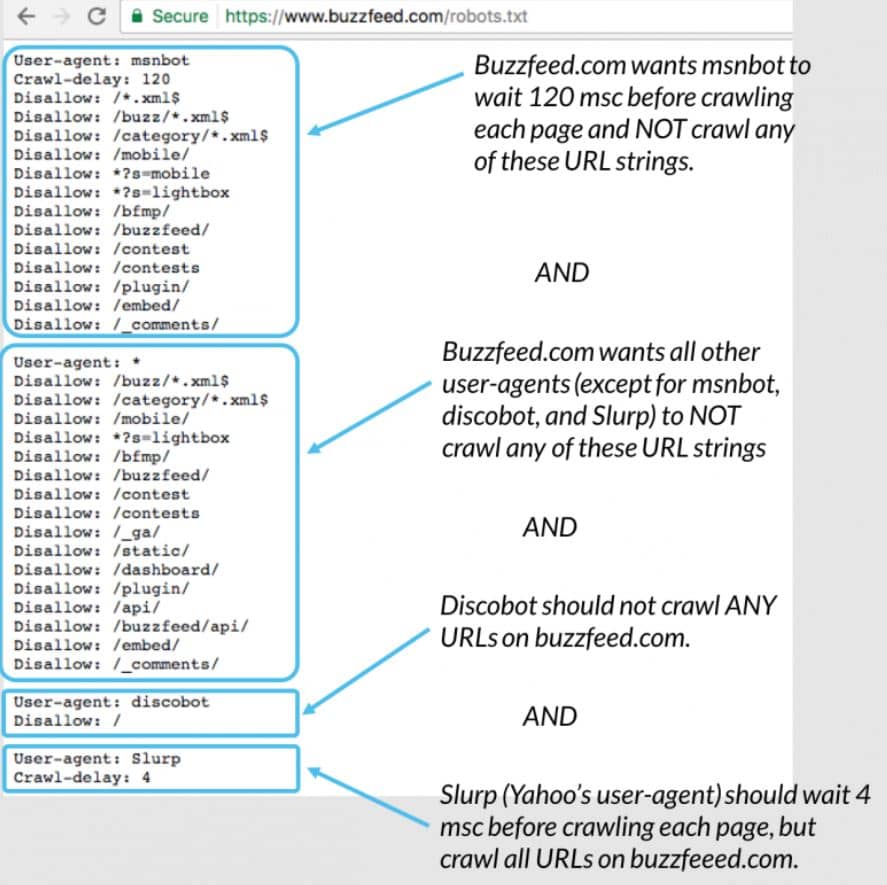Reload the robots.txt page
The height and width of the screenshot is (885, 887).
coord(96,16)
